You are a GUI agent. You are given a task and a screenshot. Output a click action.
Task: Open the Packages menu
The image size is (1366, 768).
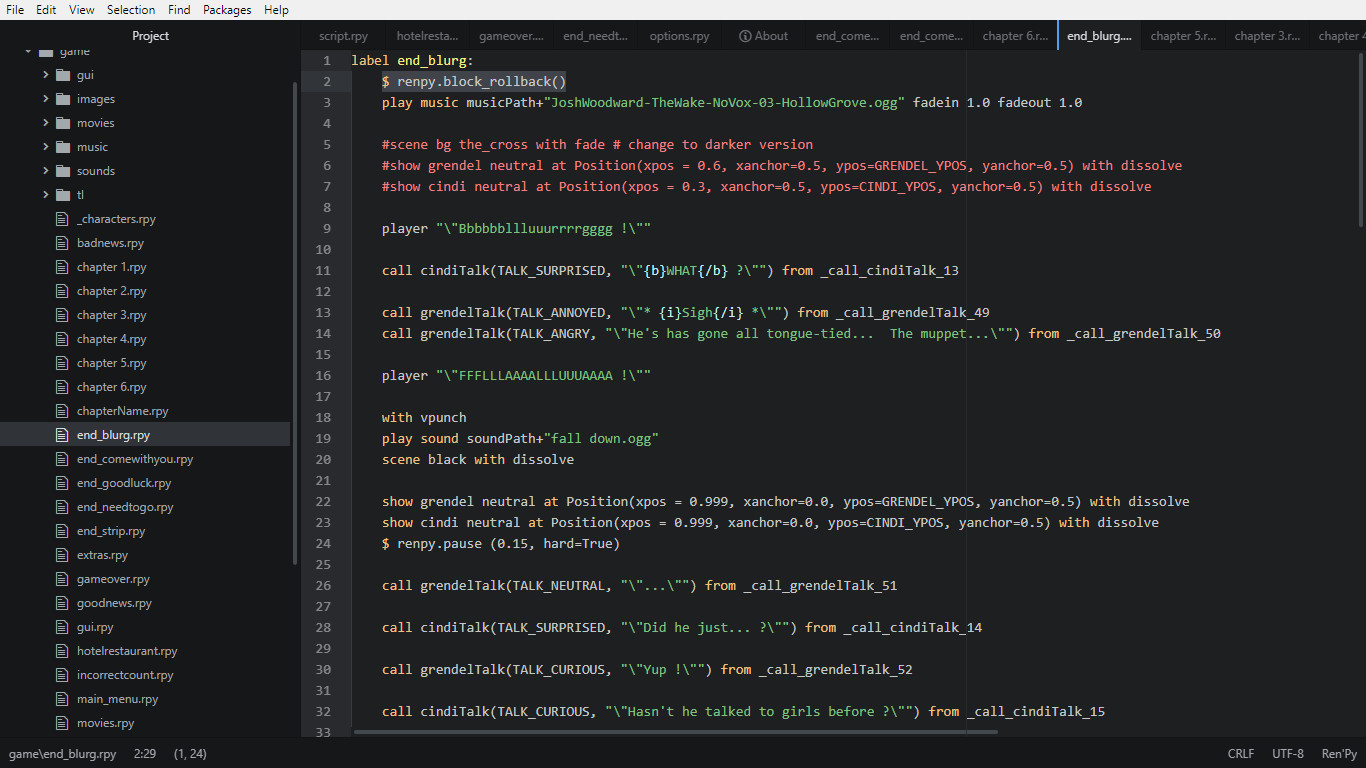(x=226, y=10)
